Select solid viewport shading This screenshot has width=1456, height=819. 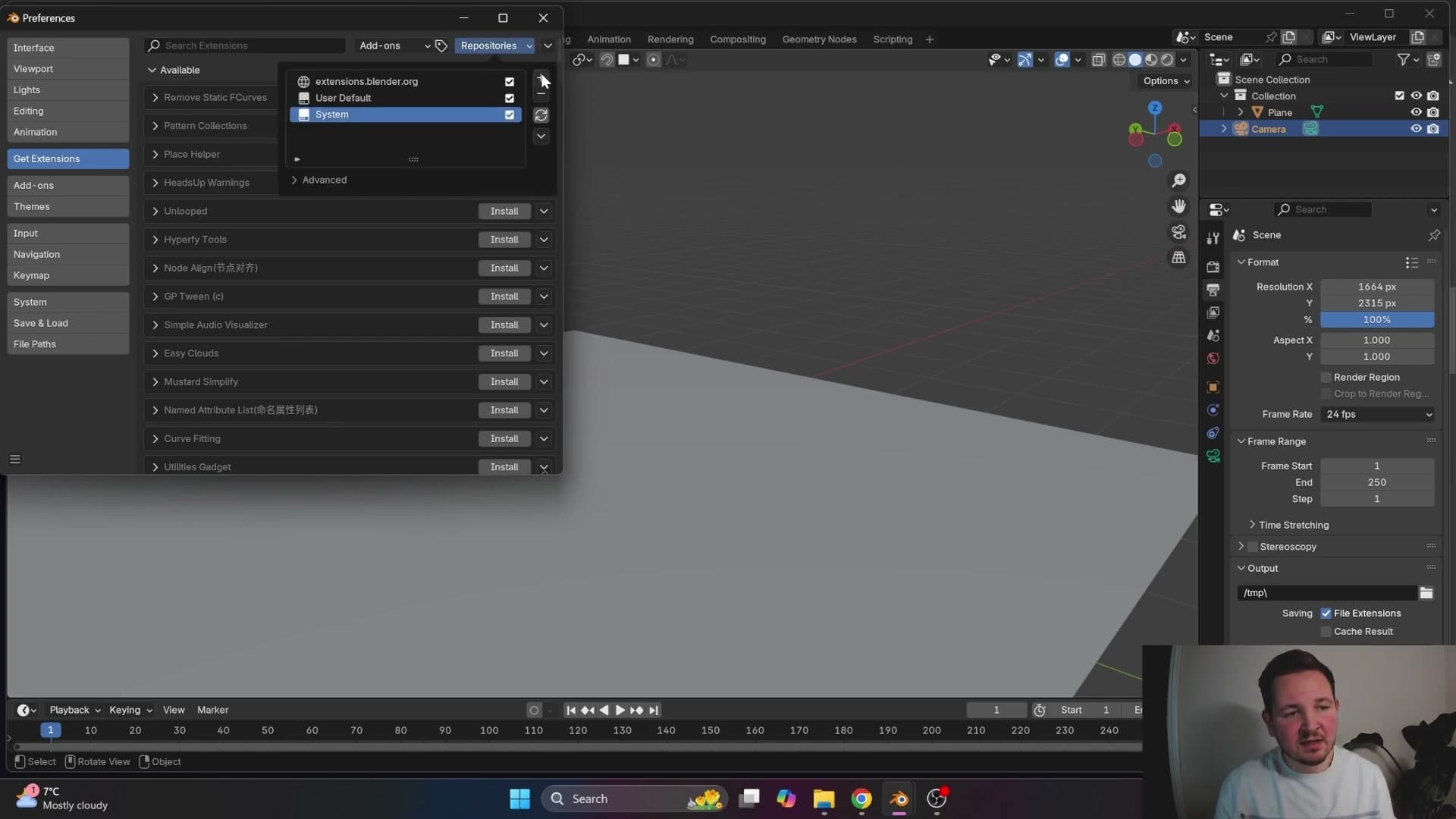click(1134, 60)
